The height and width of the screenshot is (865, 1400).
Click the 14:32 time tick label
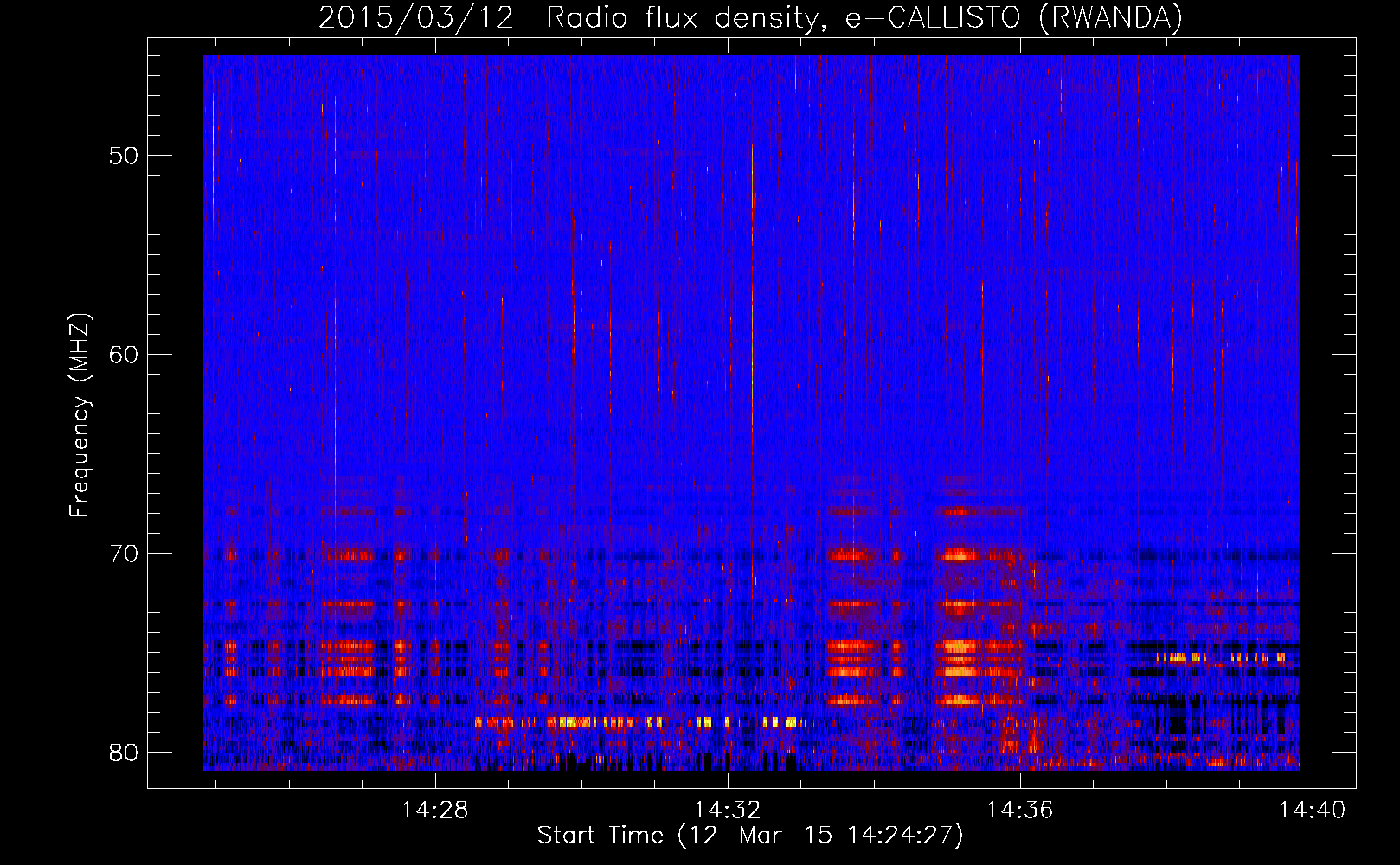pos(728,811)
